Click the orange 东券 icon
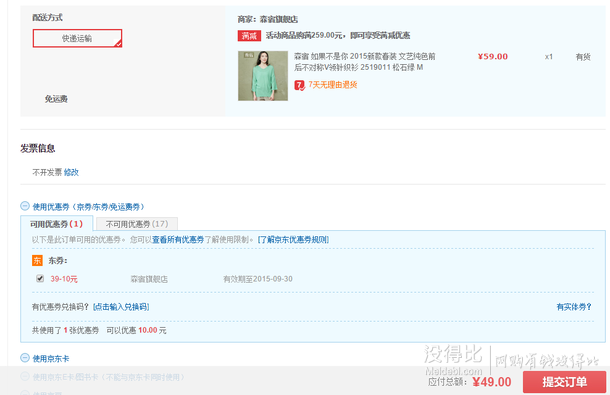The width and height of the screenshot is (610, 395). [37, 260]
